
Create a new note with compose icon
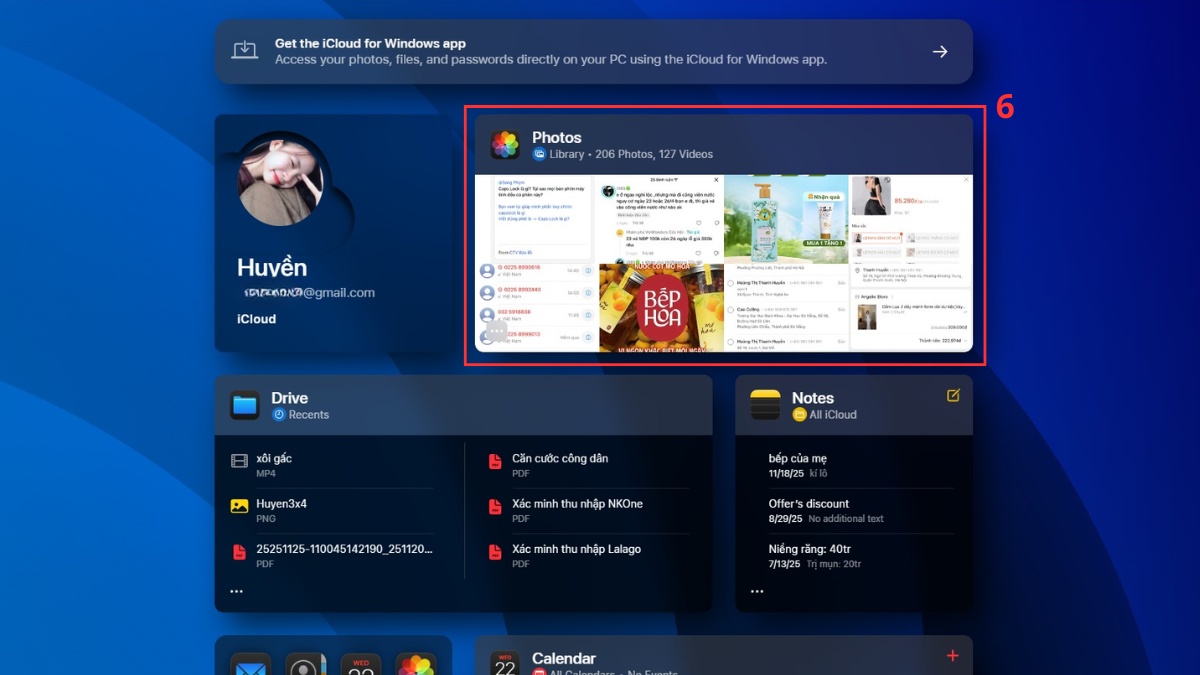pyautogui.click(x=953, y=396)
